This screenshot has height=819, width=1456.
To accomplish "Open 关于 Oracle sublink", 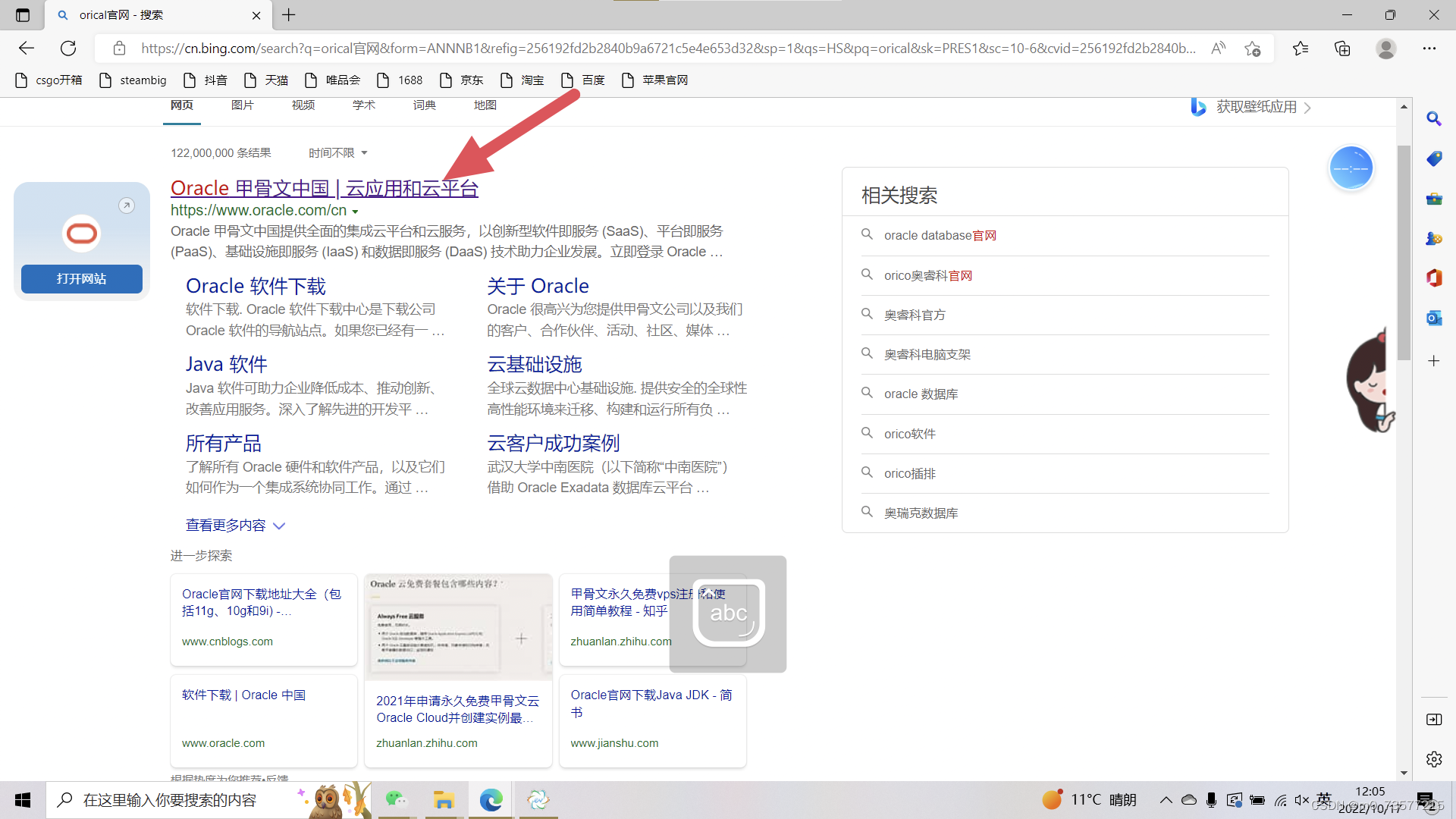I will pyautogui.click(x=538, y=286).
